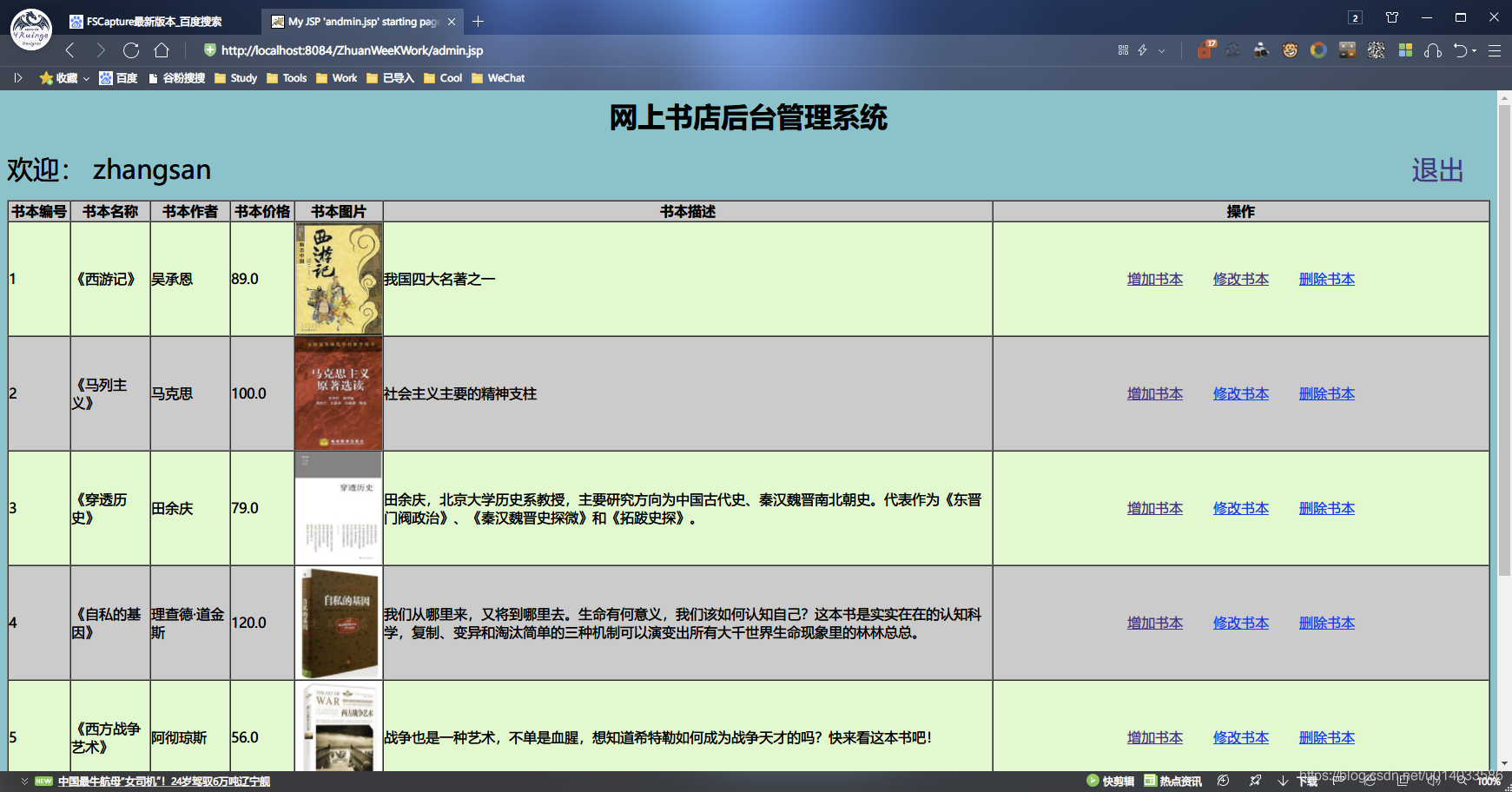
Task: Open the QR grid icon in the address bar
Action: (x=1123, y=50)
